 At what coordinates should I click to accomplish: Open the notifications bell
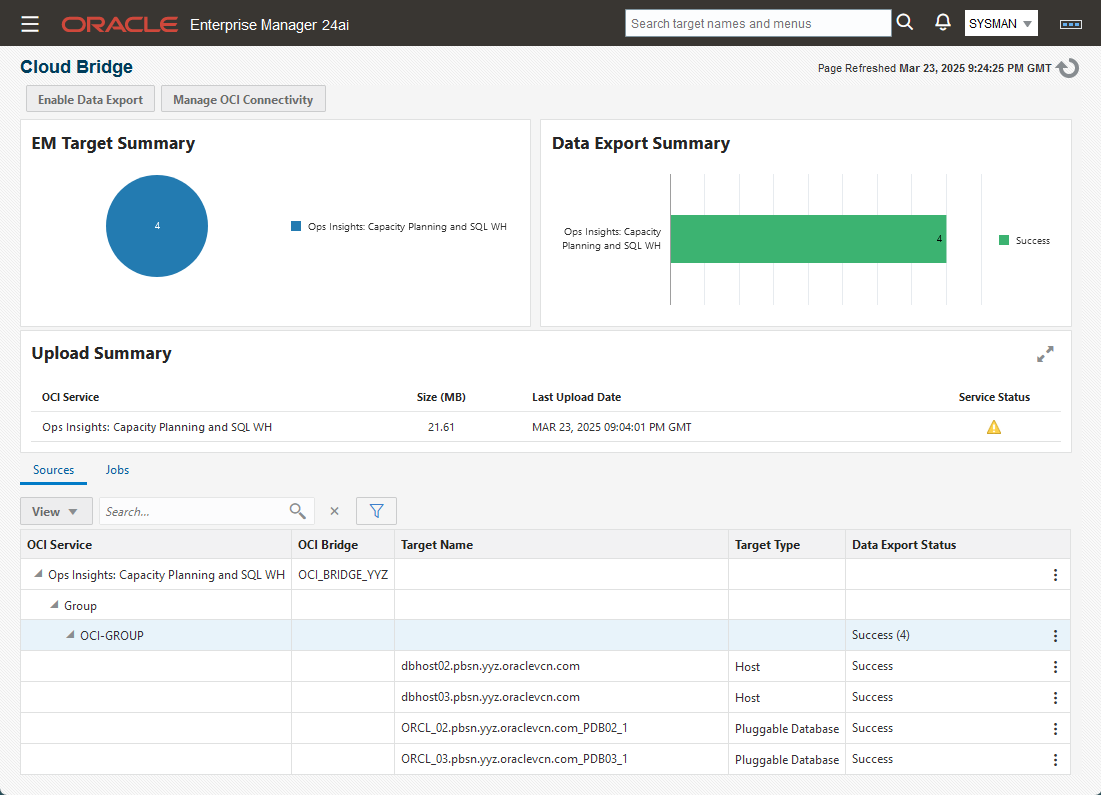(x=942, y=23)
